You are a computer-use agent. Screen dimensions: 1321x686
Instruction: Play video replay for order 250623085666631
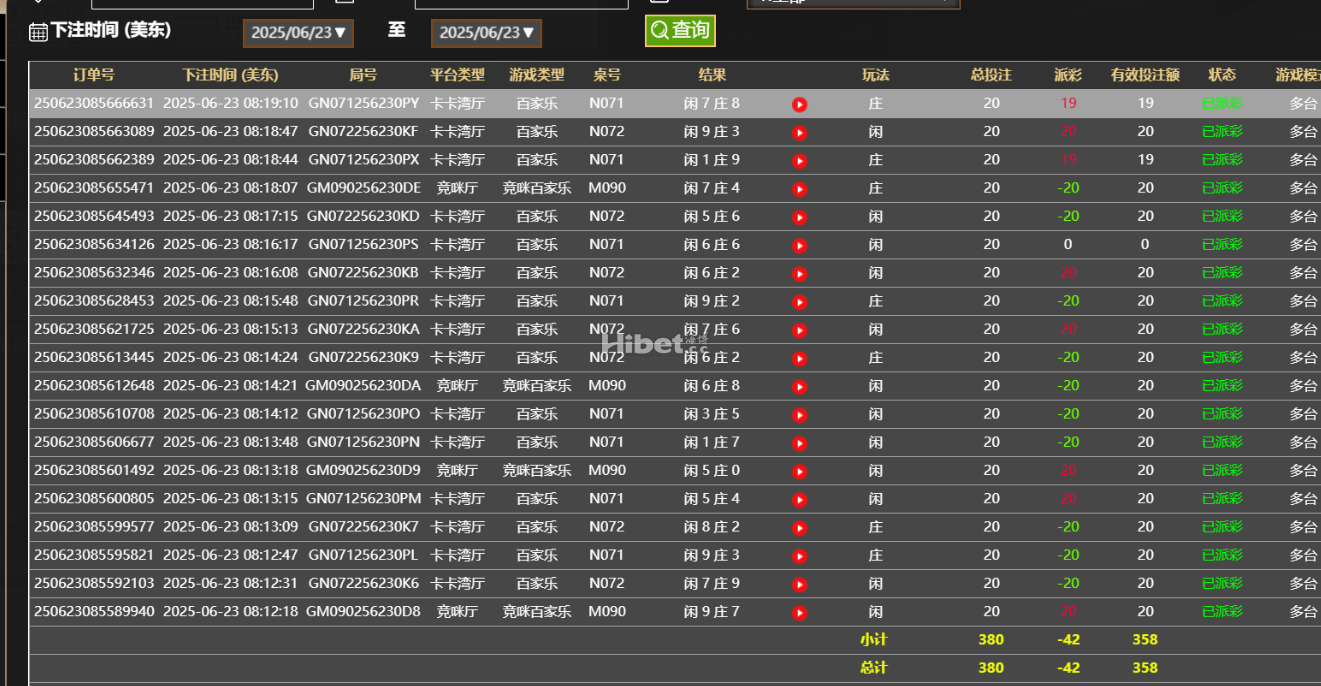(799, 104)
